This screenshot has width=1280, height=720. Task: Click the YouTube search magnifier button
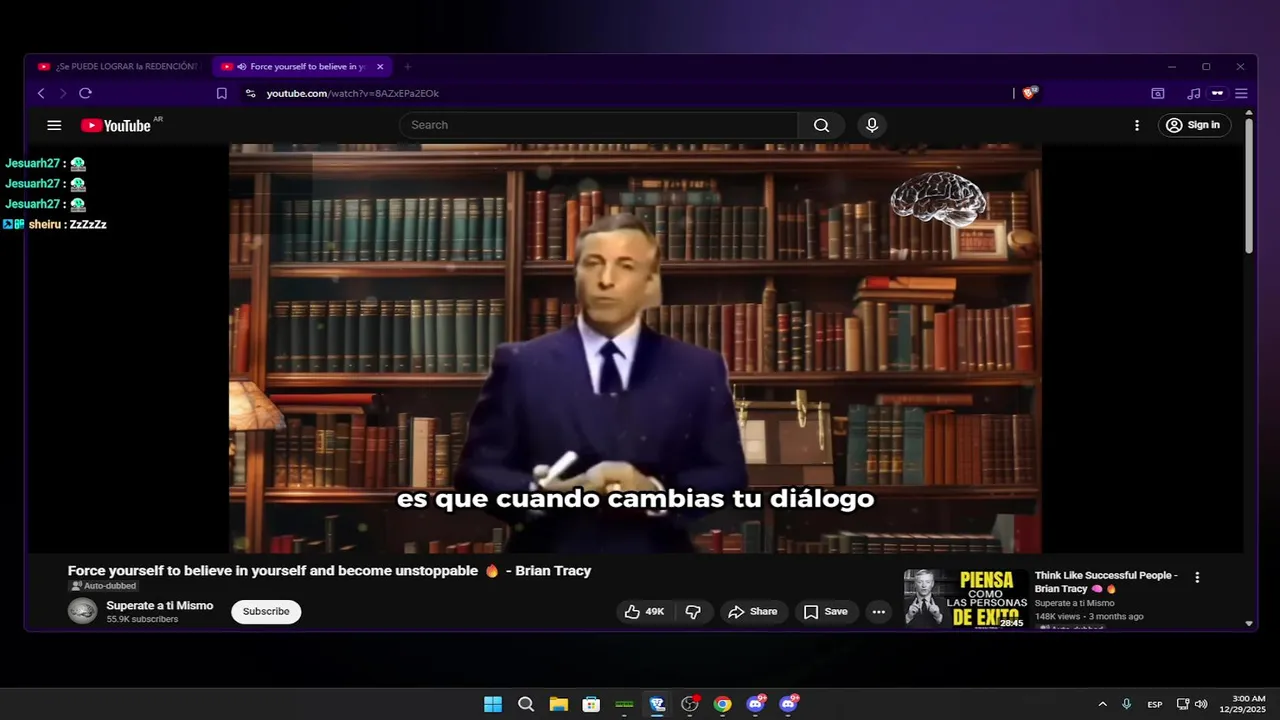point(821,125)
